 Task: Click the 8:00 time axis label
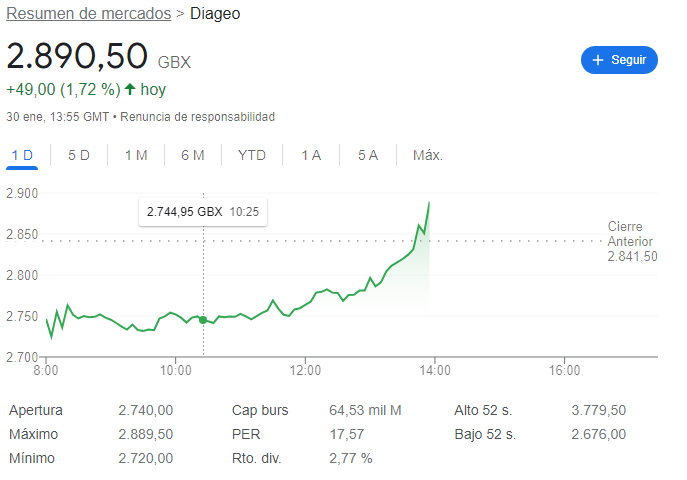coord(46,371)
